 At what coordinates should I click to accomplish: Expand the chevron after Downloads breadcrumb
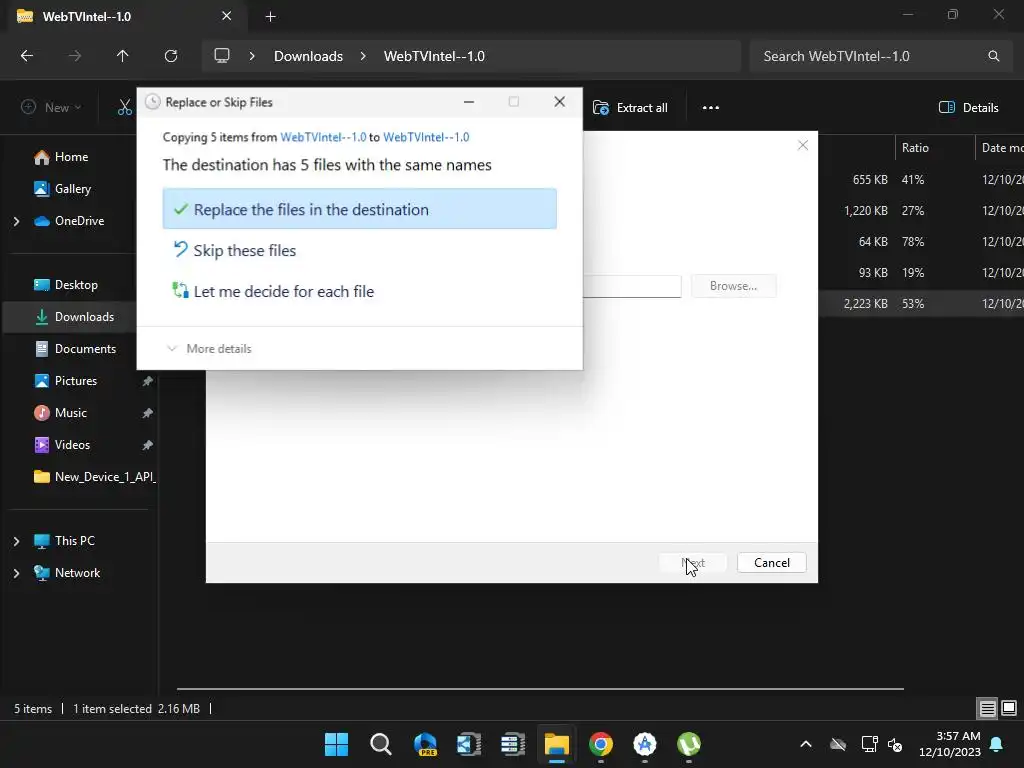(363, 56)
